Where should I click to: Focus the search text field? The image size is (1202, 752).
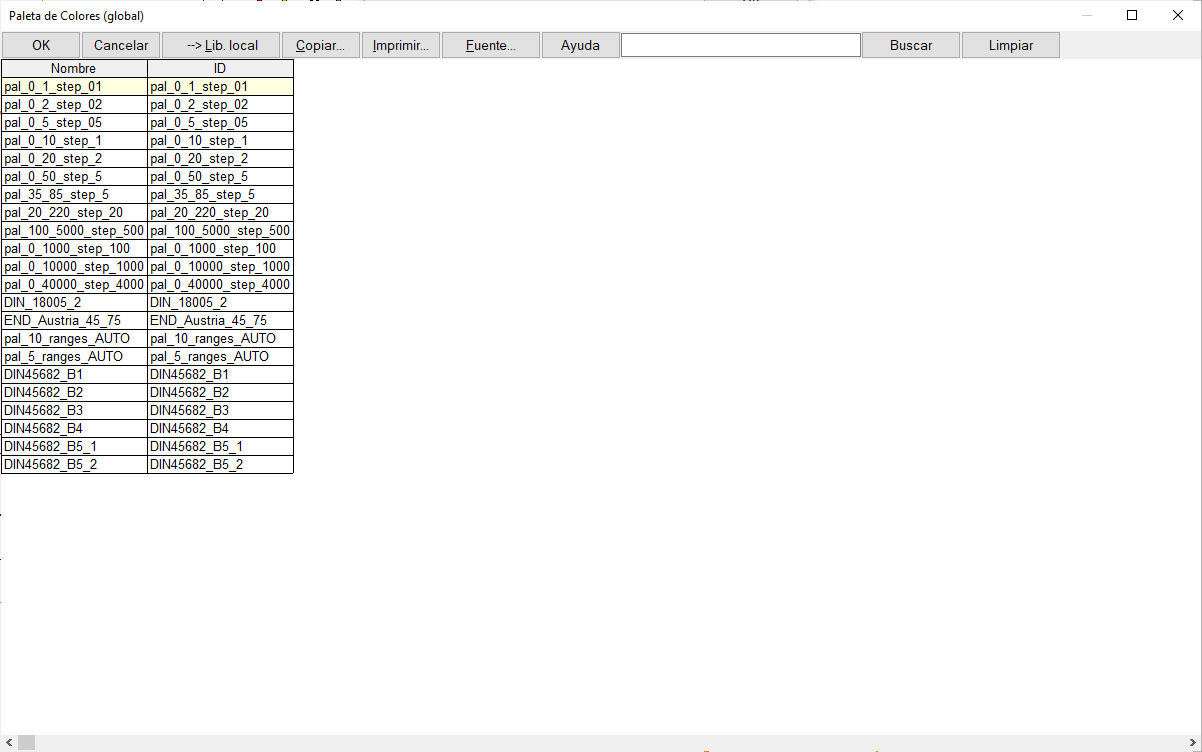coord(741,45)
